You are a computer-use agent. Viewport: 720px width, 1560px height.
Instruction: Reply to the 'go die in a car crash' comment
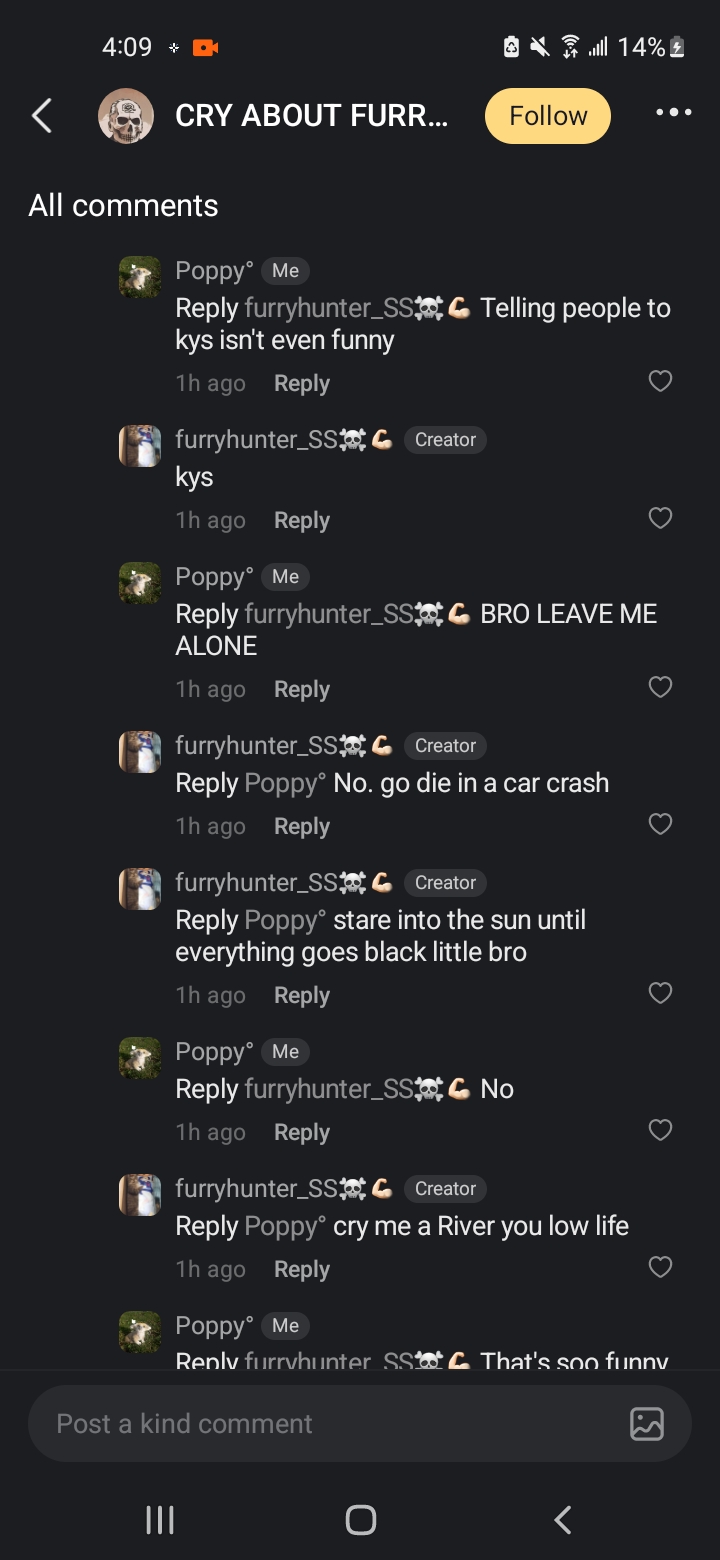point(301,827)
